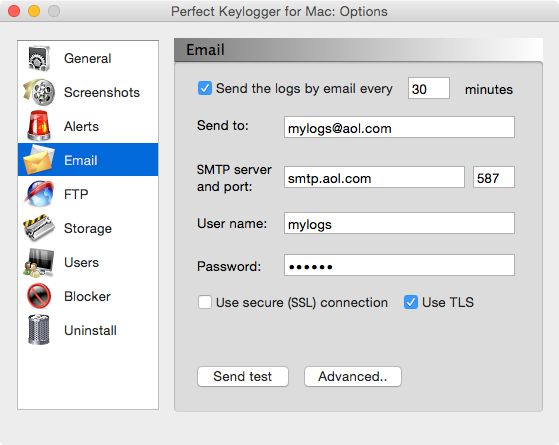The image size is (559, 445).
Task: Open General settings via the gear icon
Action: point(39,58)
